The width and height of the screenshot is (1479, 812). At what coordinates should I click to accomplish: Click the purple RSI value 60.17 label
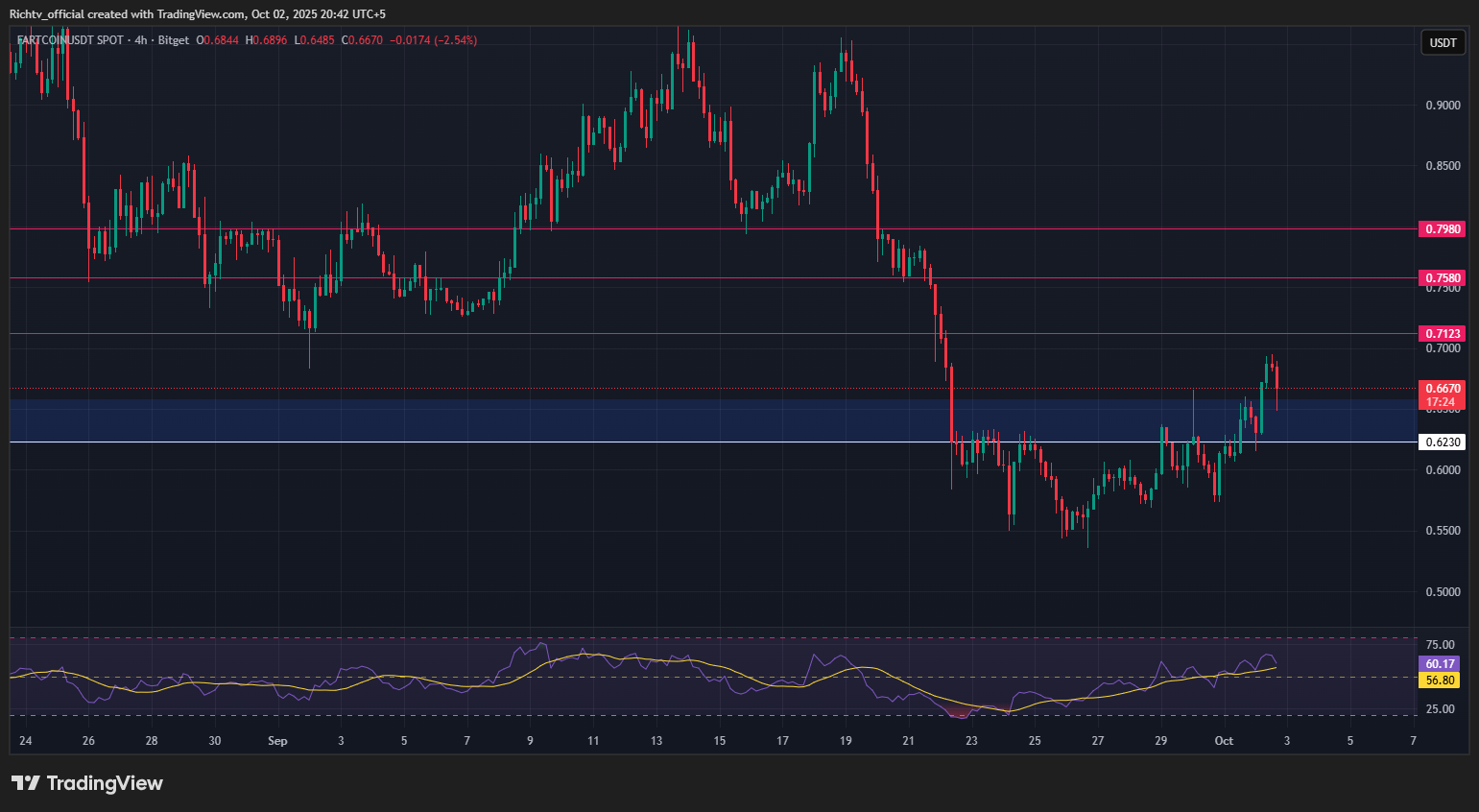point(1440,664)
